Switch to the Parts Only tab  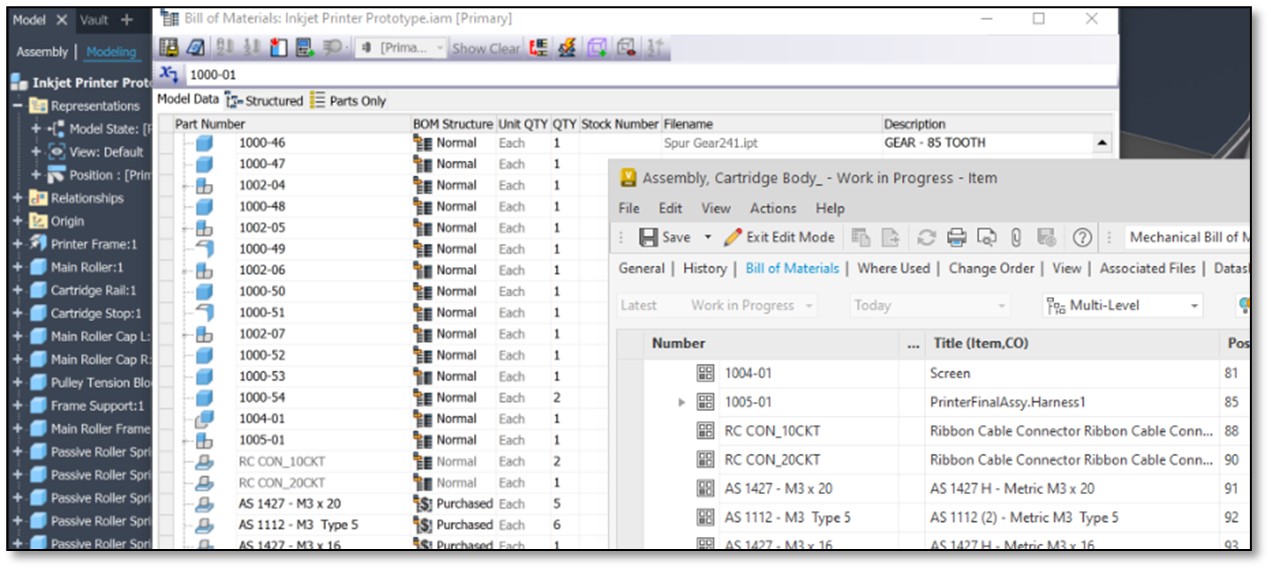(x=348, y=100)
